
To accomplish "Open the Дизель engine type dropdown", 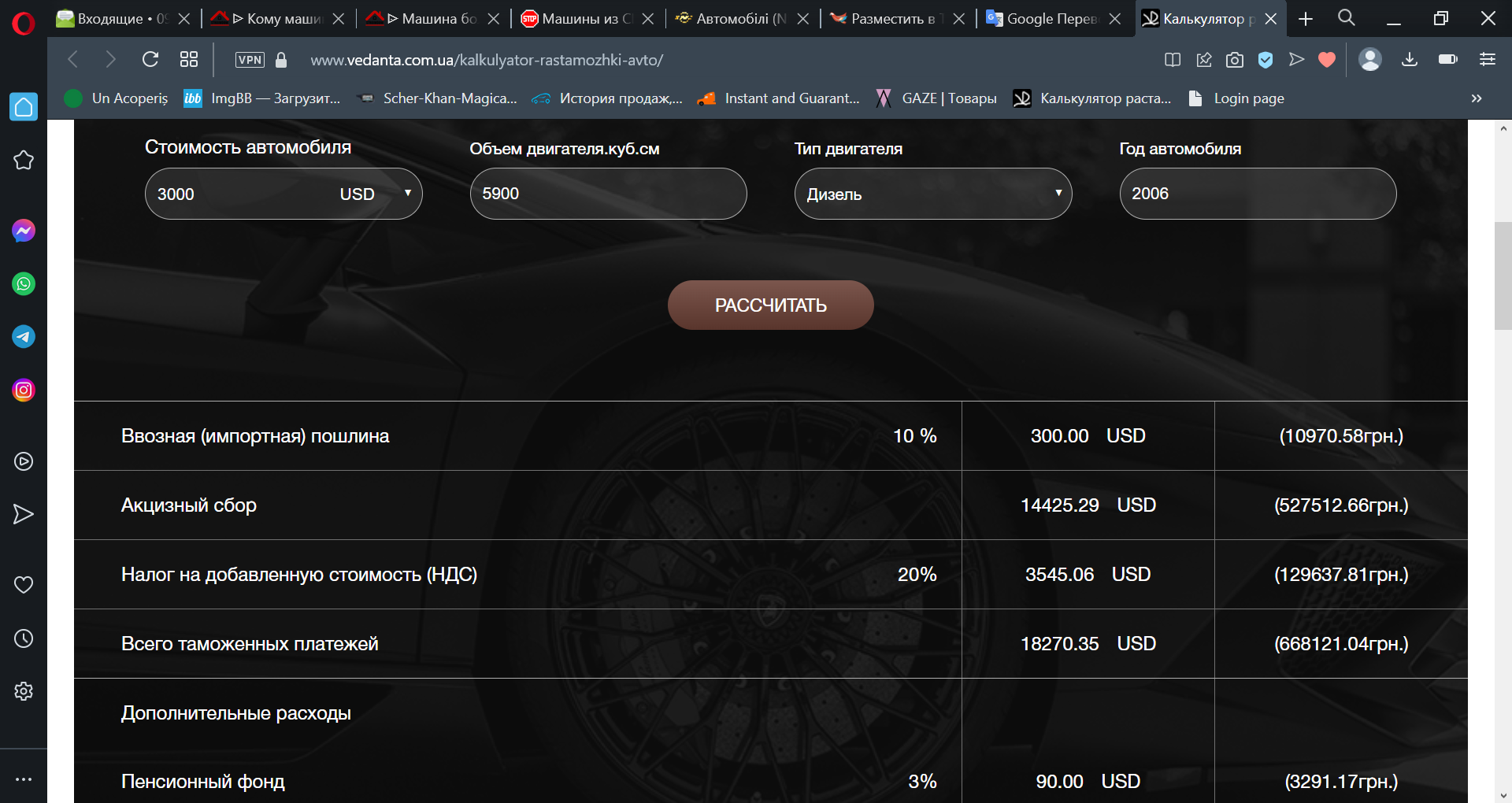I will point(933,194).
